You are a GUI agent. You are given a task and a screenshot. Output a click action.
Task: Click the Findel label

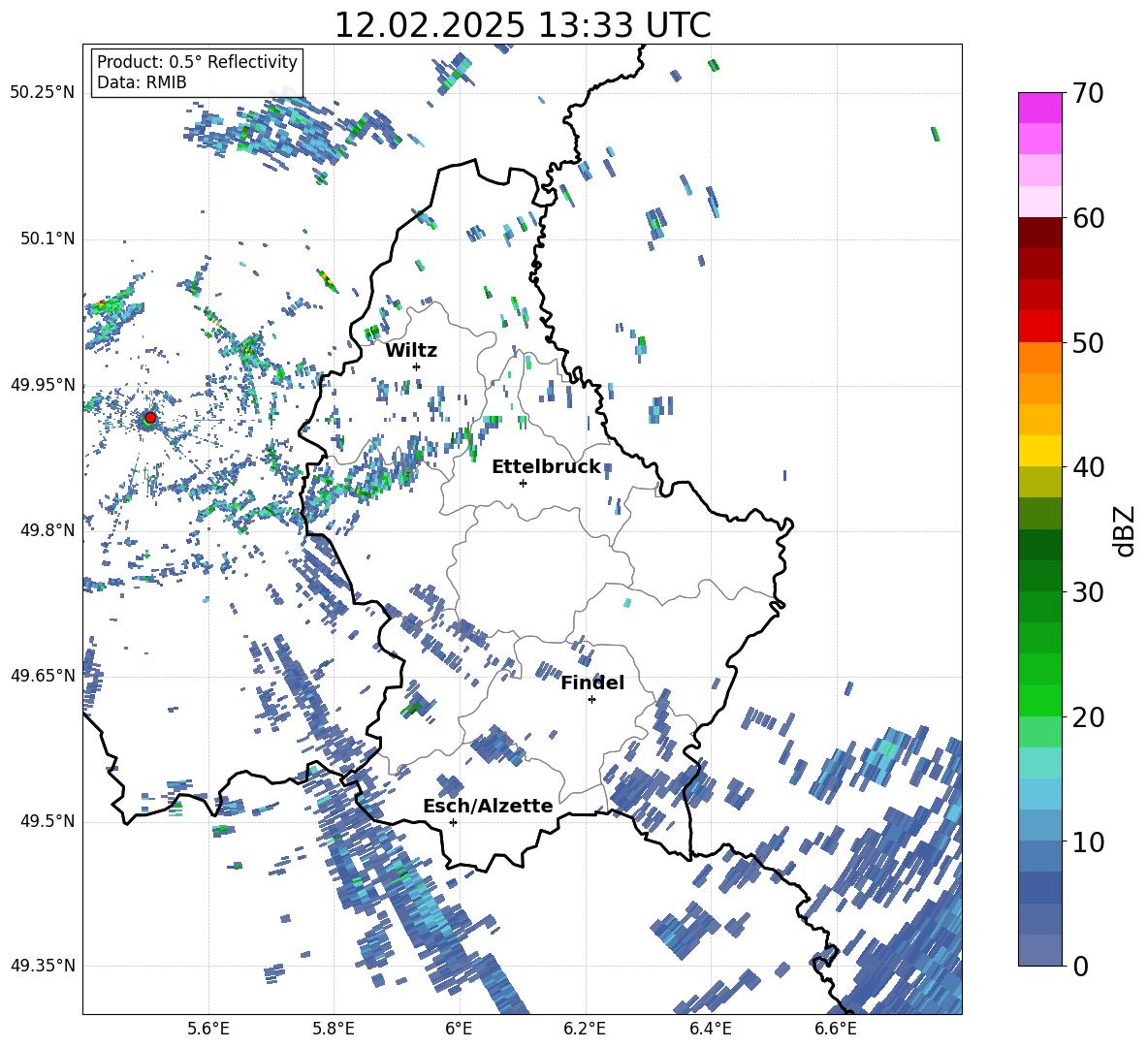[x=592, y=683]
